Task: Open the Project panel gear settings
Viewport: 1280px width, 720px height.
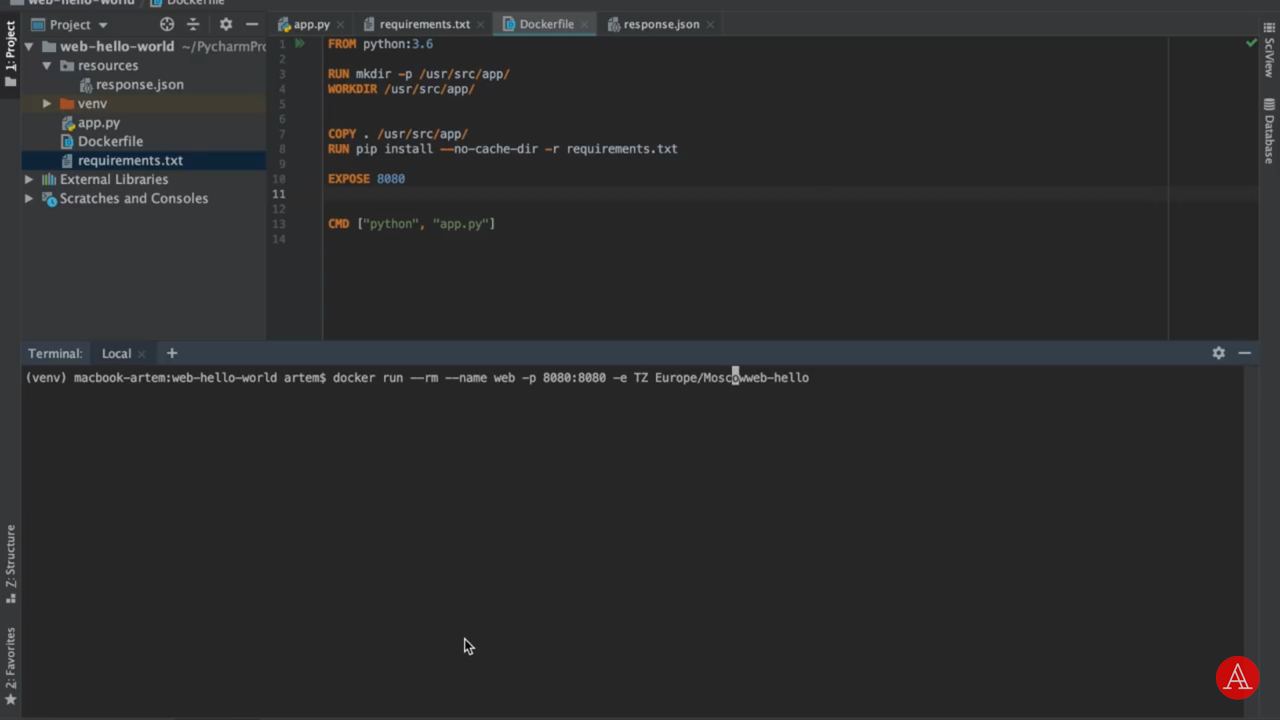Action: 226,24
